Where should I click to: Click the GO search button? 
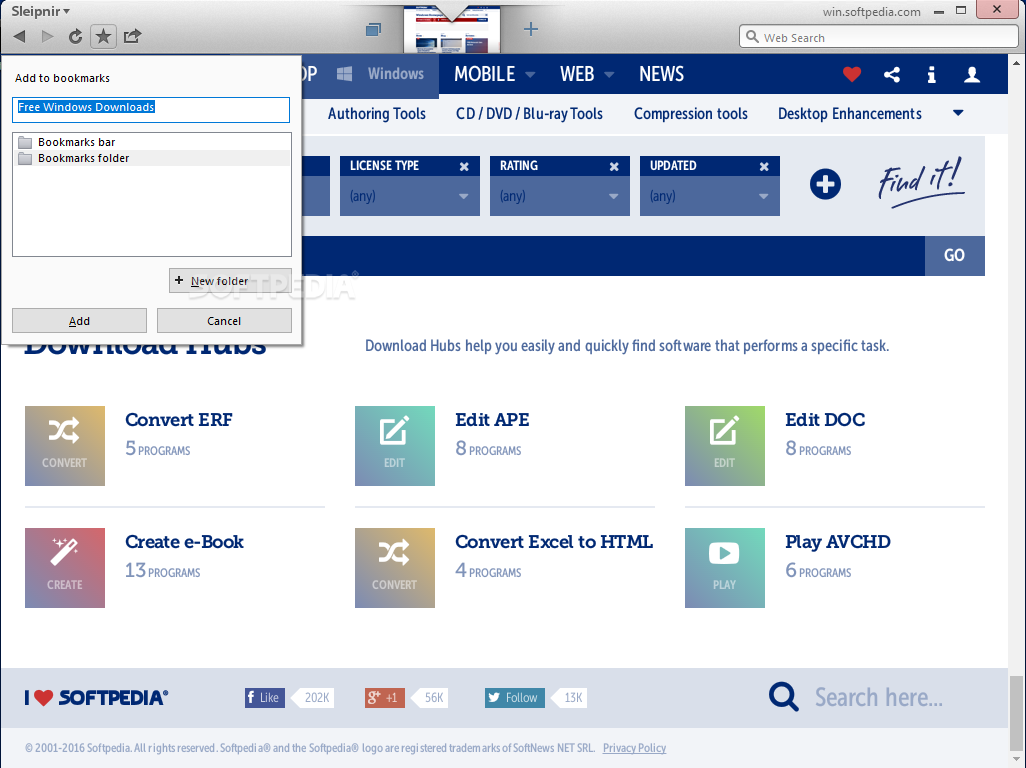point(955,256)
